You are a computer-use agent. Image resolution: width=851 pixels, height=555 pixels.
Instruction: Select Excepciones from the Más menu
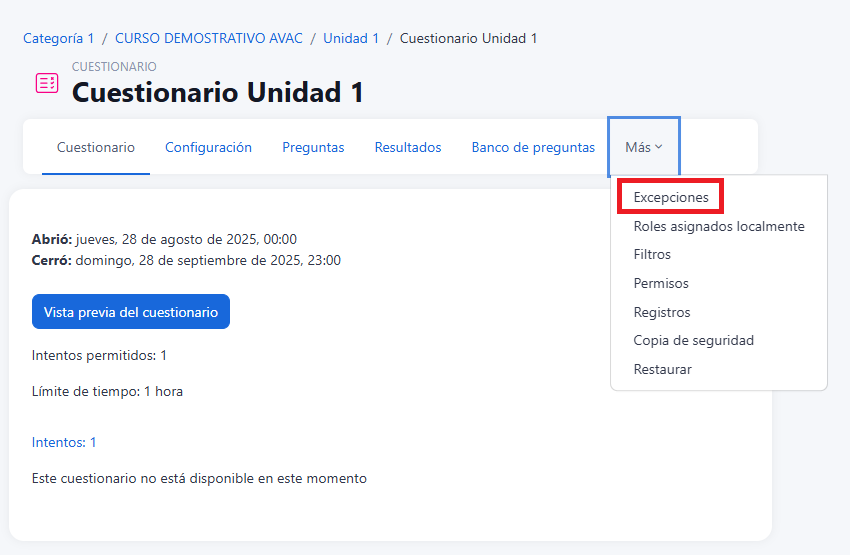click(x=671, y=198)
